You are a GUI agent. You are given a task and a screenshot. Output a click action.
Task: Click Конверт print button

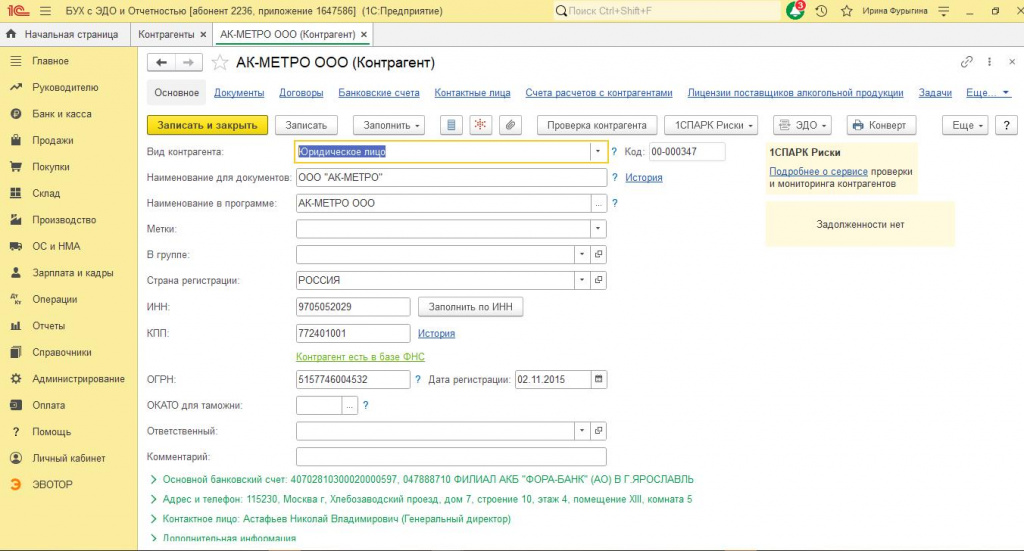[x=882, y=125]
